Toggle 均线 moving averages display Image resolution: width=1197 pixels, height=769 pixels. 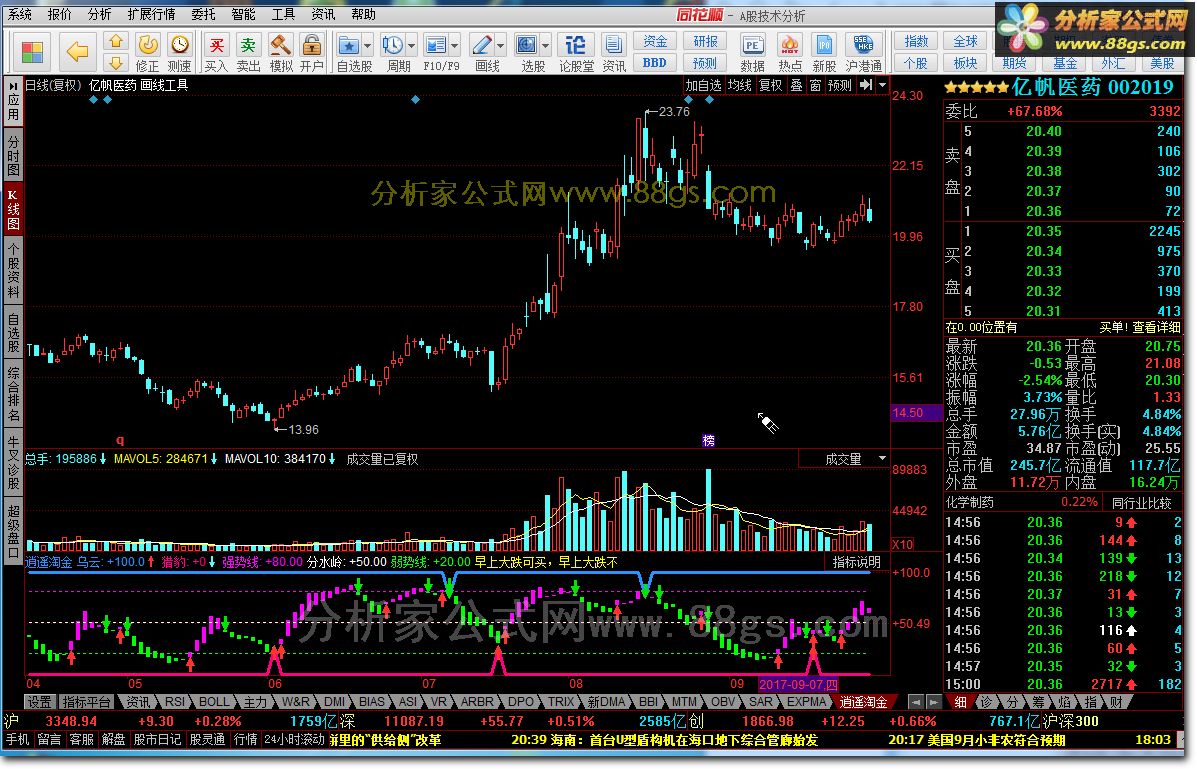pos(739,85)
